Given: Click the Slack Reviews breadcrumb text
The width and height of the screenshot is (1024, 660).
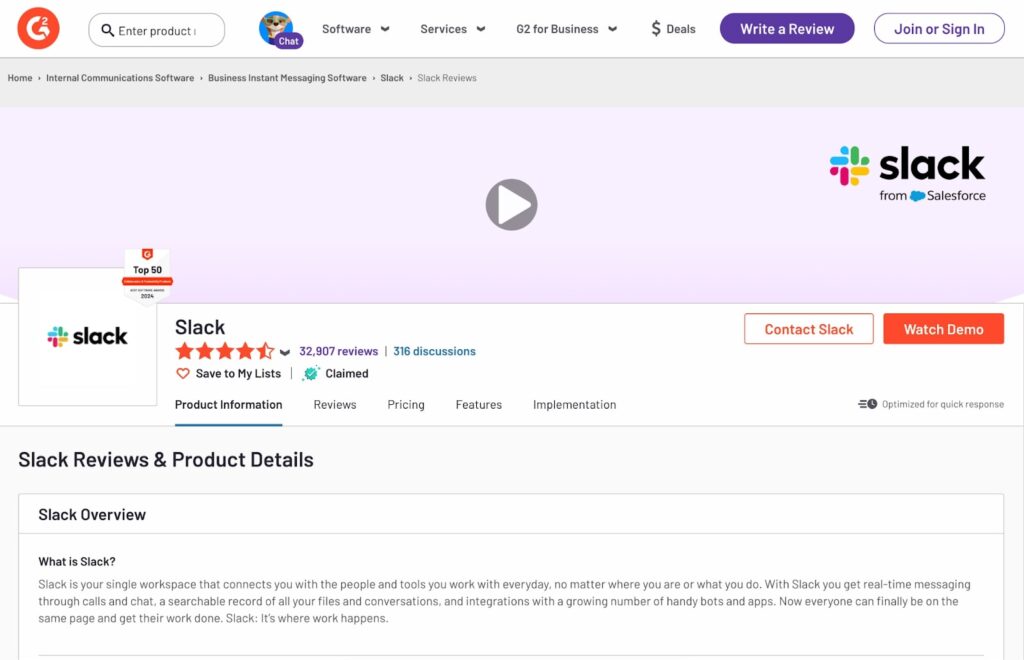Looking at the screenshot, I should (x=447, y=78).
